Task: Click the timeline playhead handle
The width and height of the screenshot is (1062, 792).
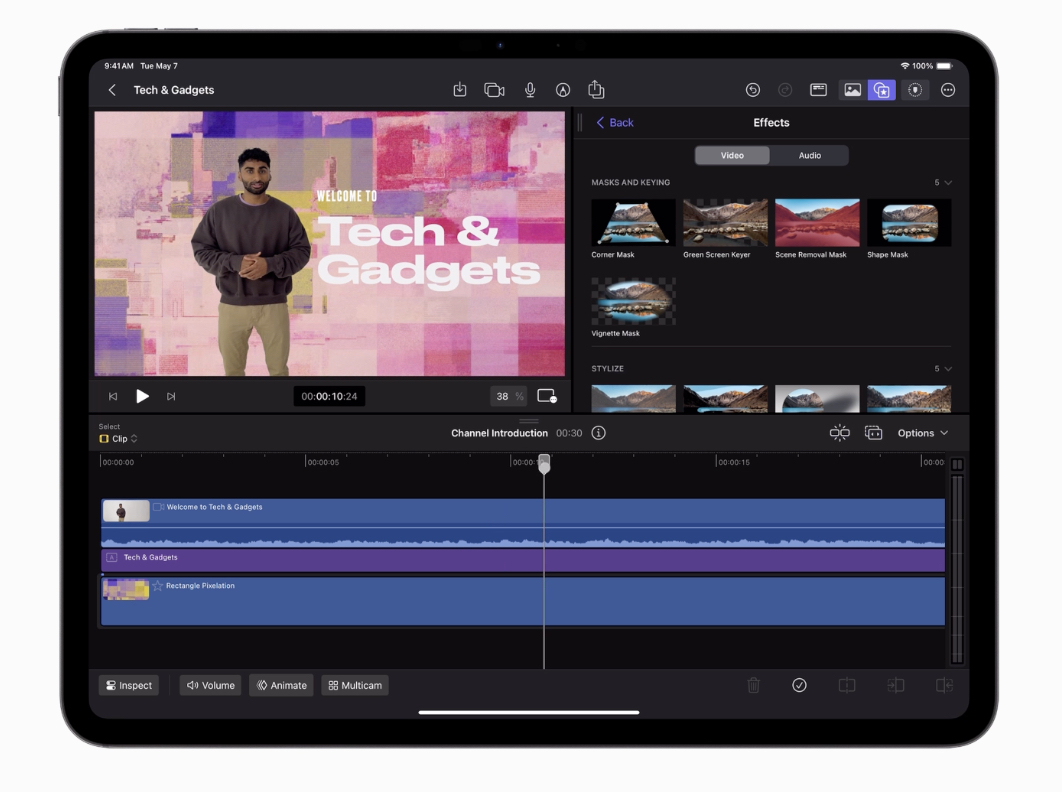Action: tap(544, 463)
